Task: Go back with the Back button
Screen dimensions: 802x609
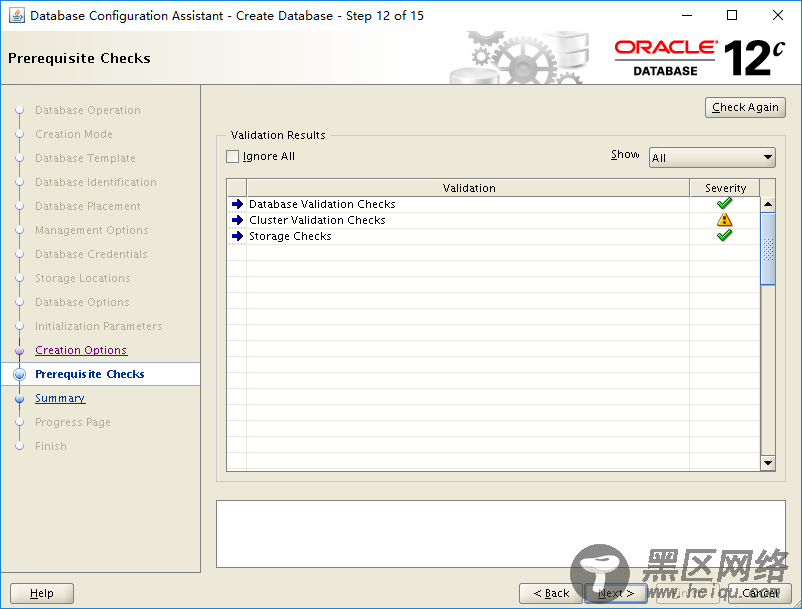Action: click(x=551, y=593)
